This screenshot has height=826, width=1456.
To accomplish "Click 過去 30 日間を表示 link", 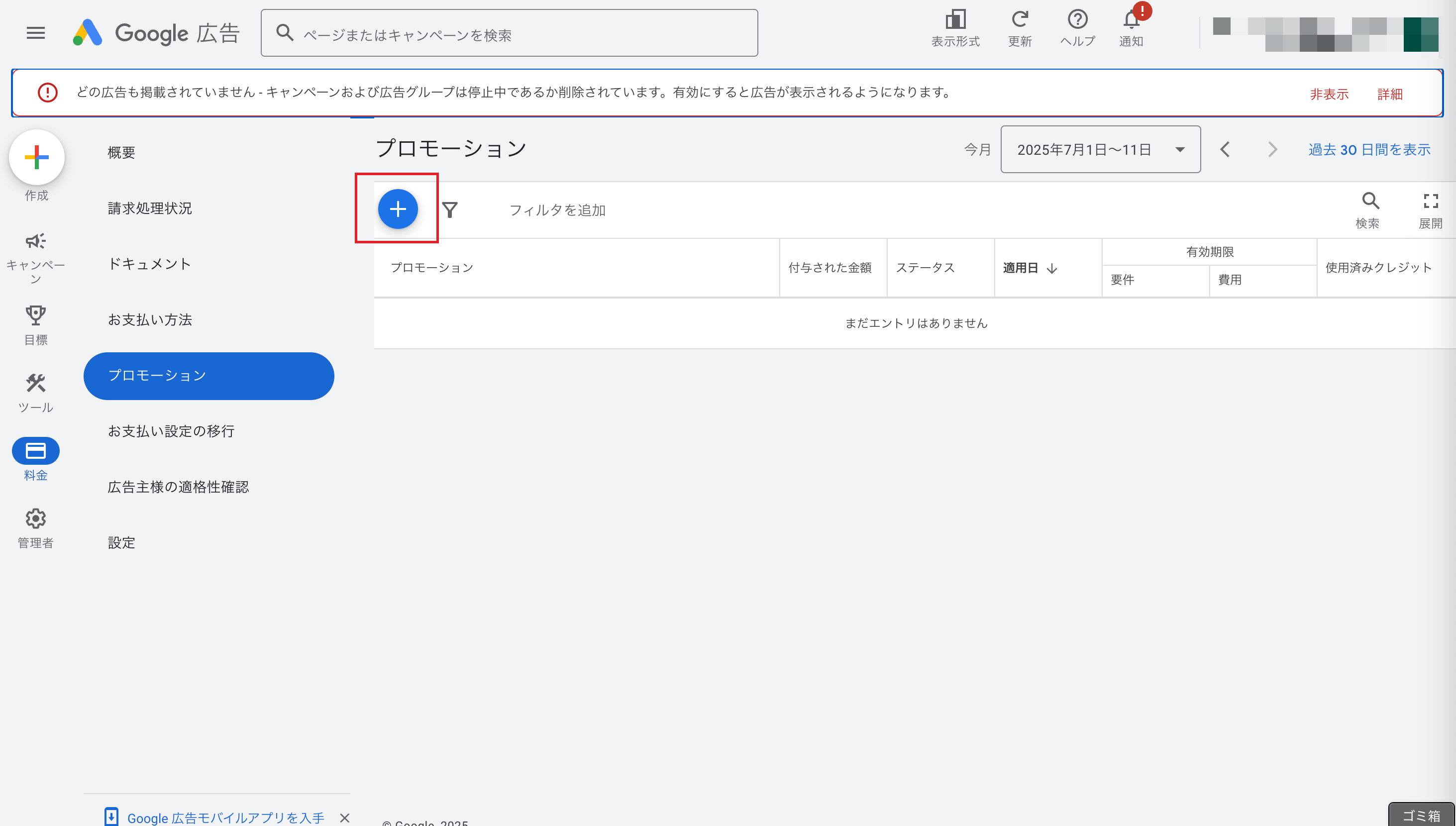I will pyautogui.click(x=1368, y=150).
